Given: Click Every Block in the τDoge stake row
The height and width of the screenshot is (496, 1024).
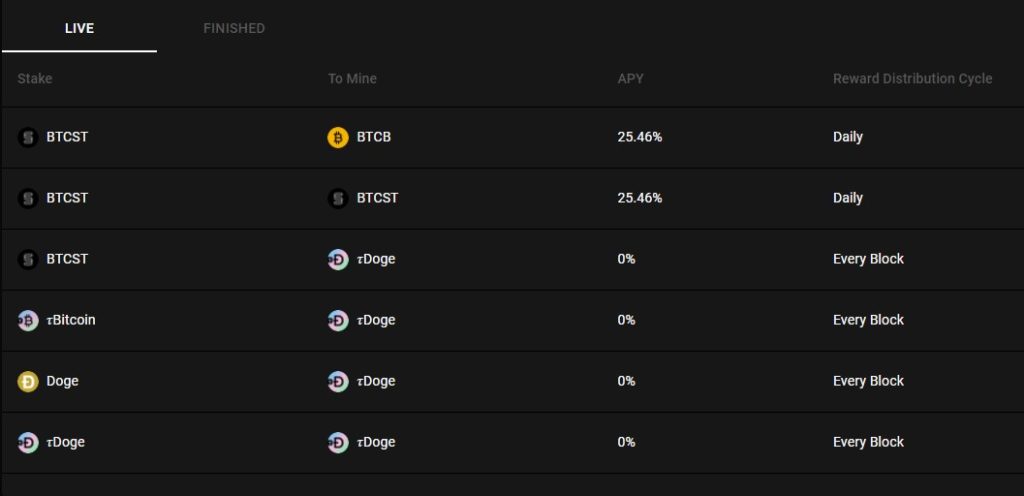Looking at the screenshot, I should pos(868,442).
